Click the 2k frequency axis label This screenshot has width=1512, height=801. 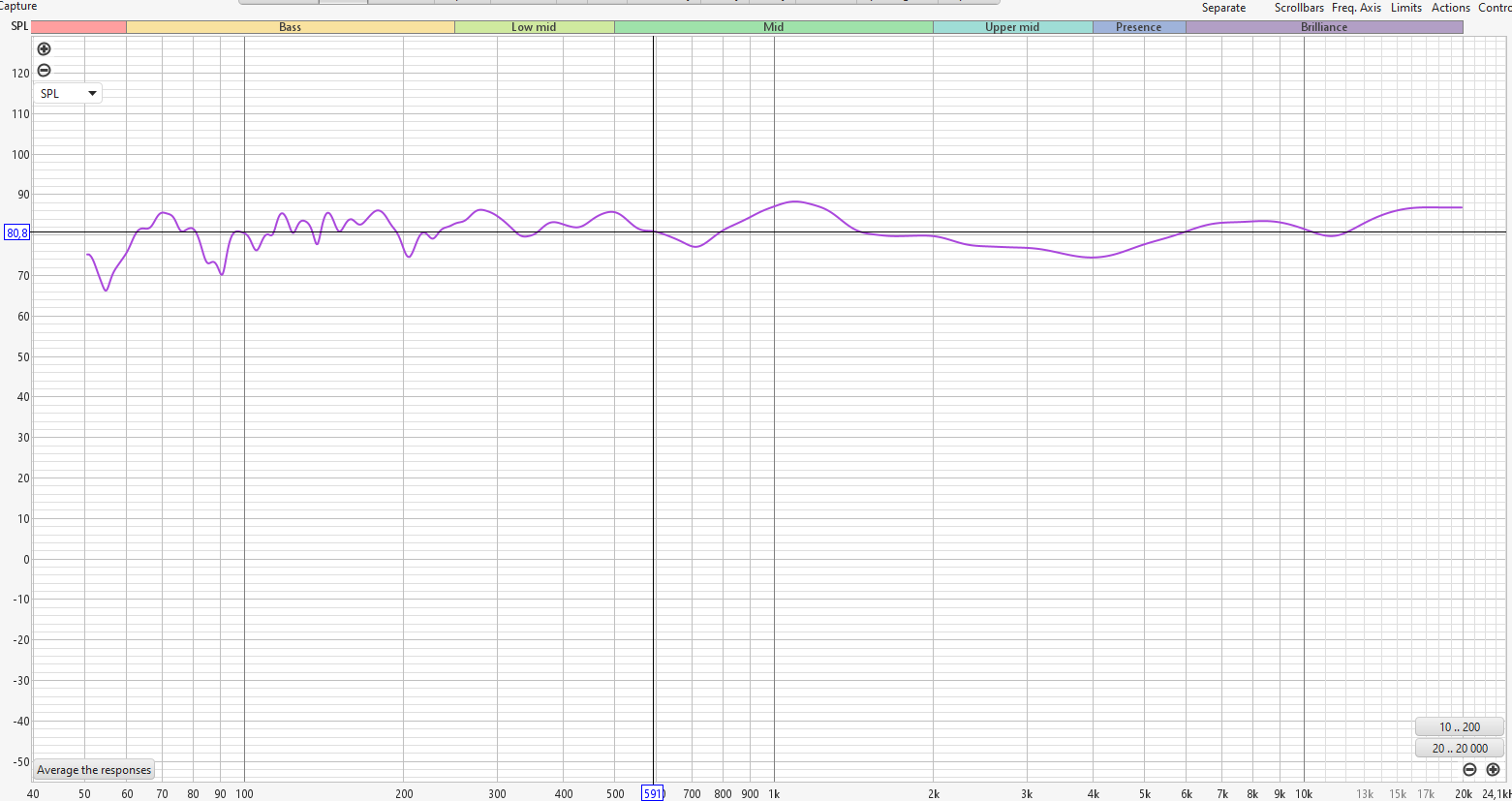[x=934, y=793]
